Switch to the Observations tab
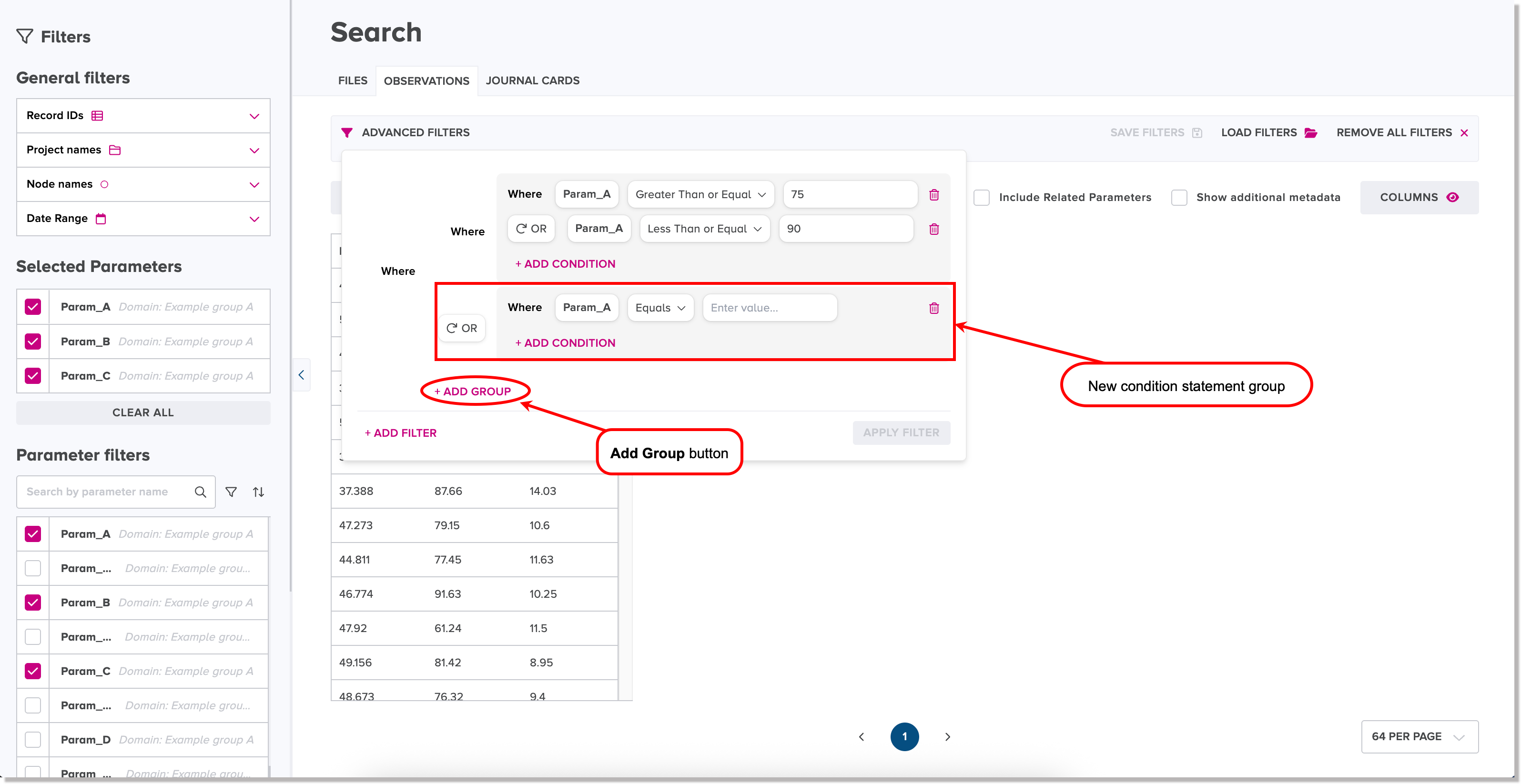Image resolution: width=1521 pixels, height=784 pixels. pyautogui.click(x=426, y=81)
